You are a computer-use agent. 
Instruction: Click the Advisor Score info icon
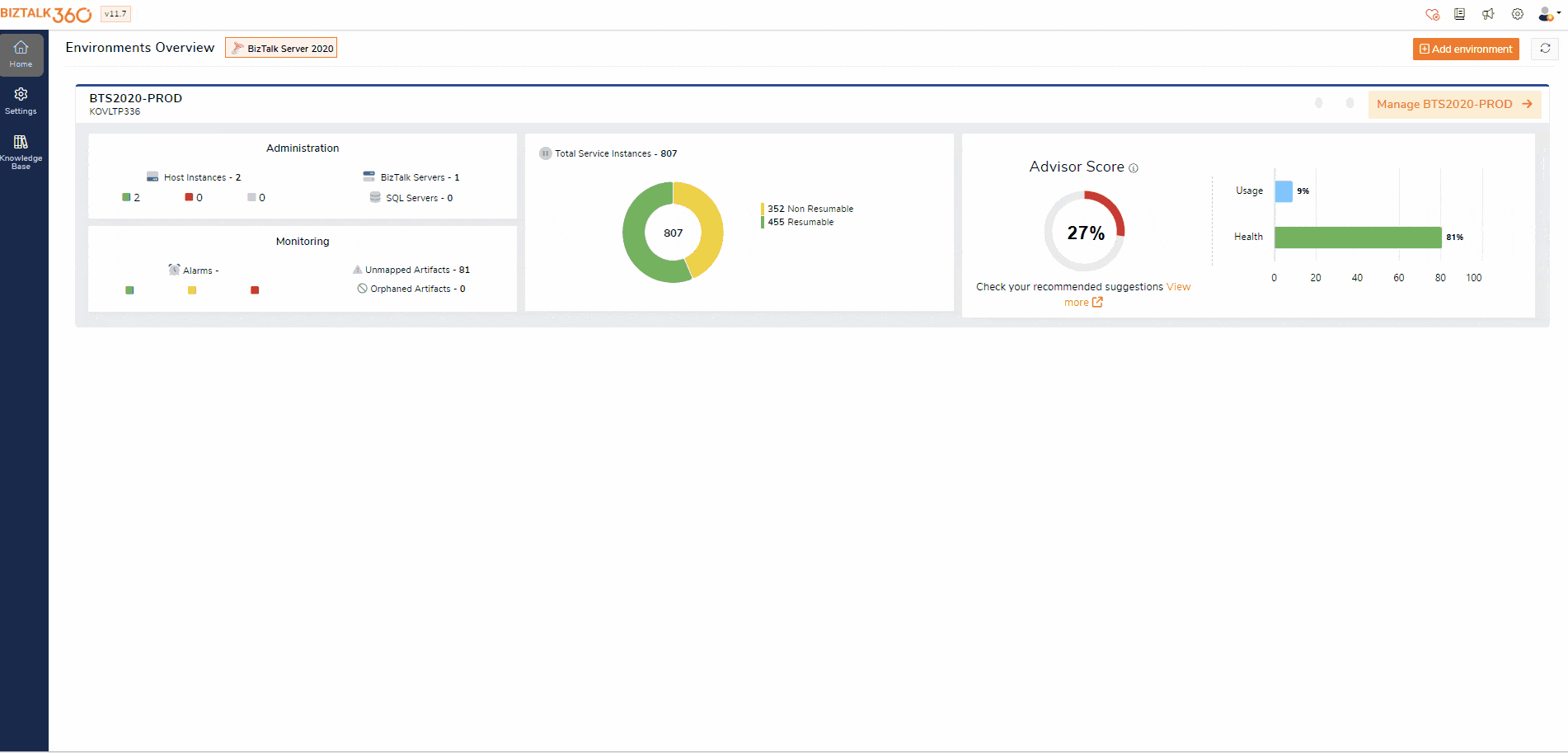1134,168
